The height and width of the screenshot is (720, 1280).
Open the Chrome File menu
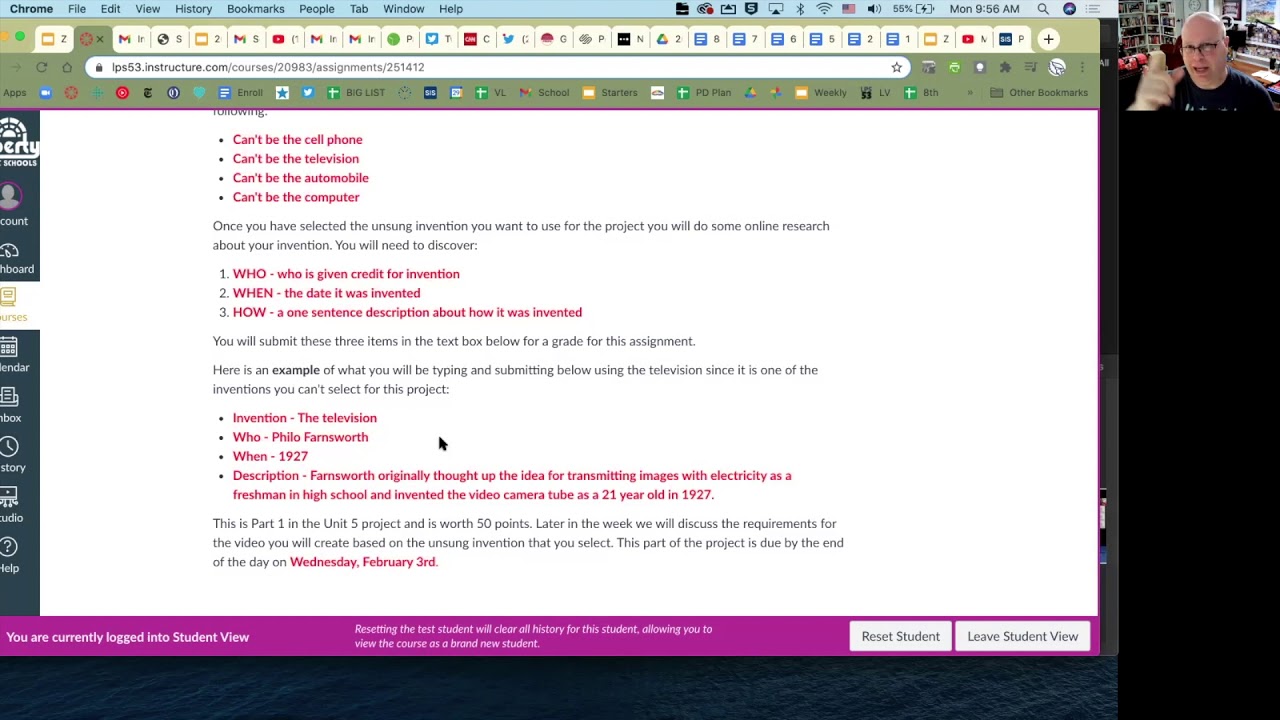77,9
